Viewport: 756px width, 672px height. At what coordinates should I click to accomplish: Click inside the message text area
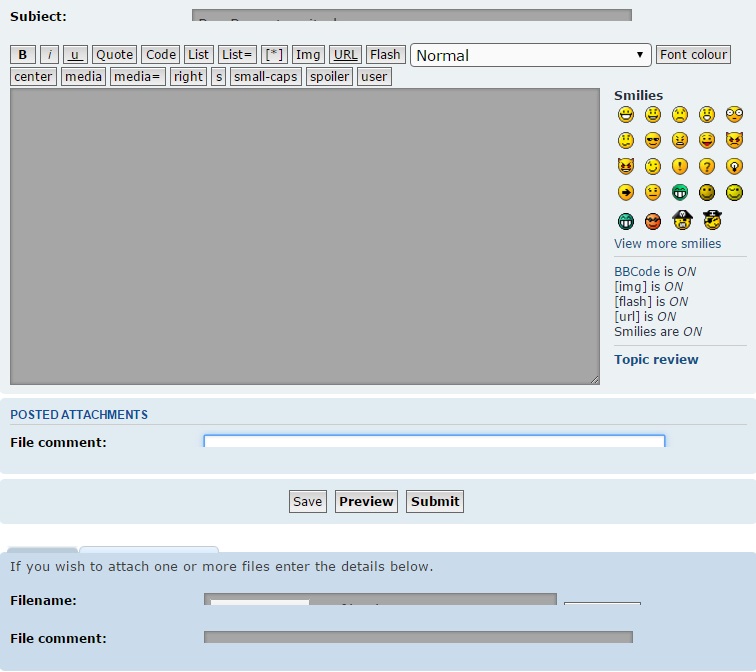(x=305, y=236)
